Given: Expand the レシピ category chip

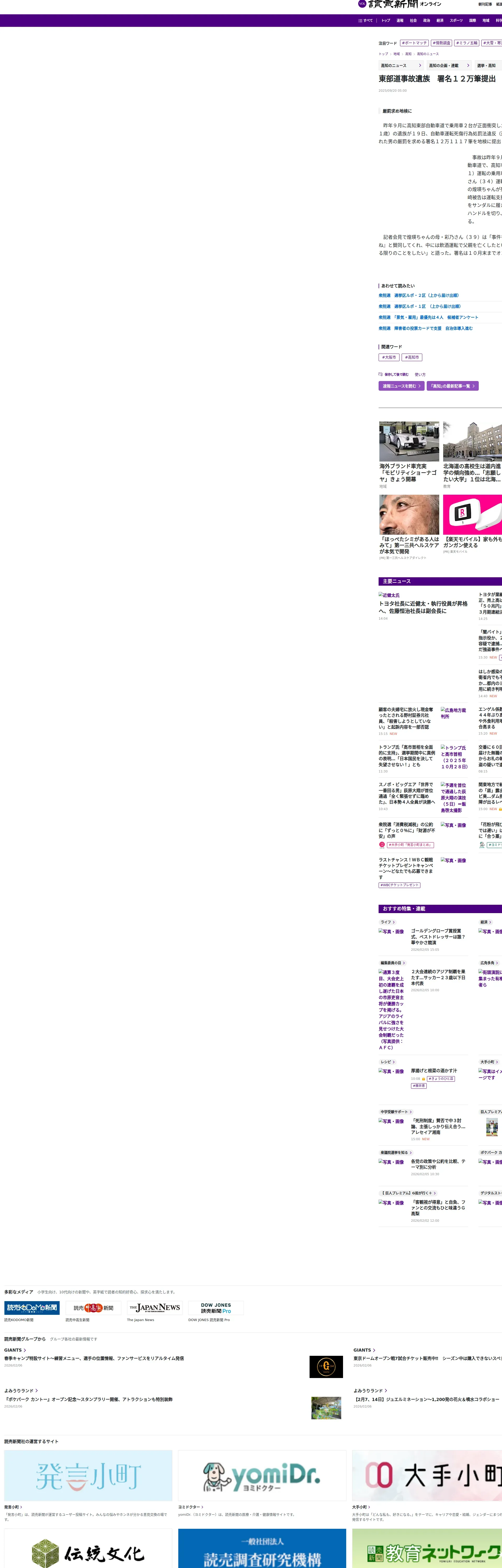Looking at the screenshot, I should (x=388, y=1062).
